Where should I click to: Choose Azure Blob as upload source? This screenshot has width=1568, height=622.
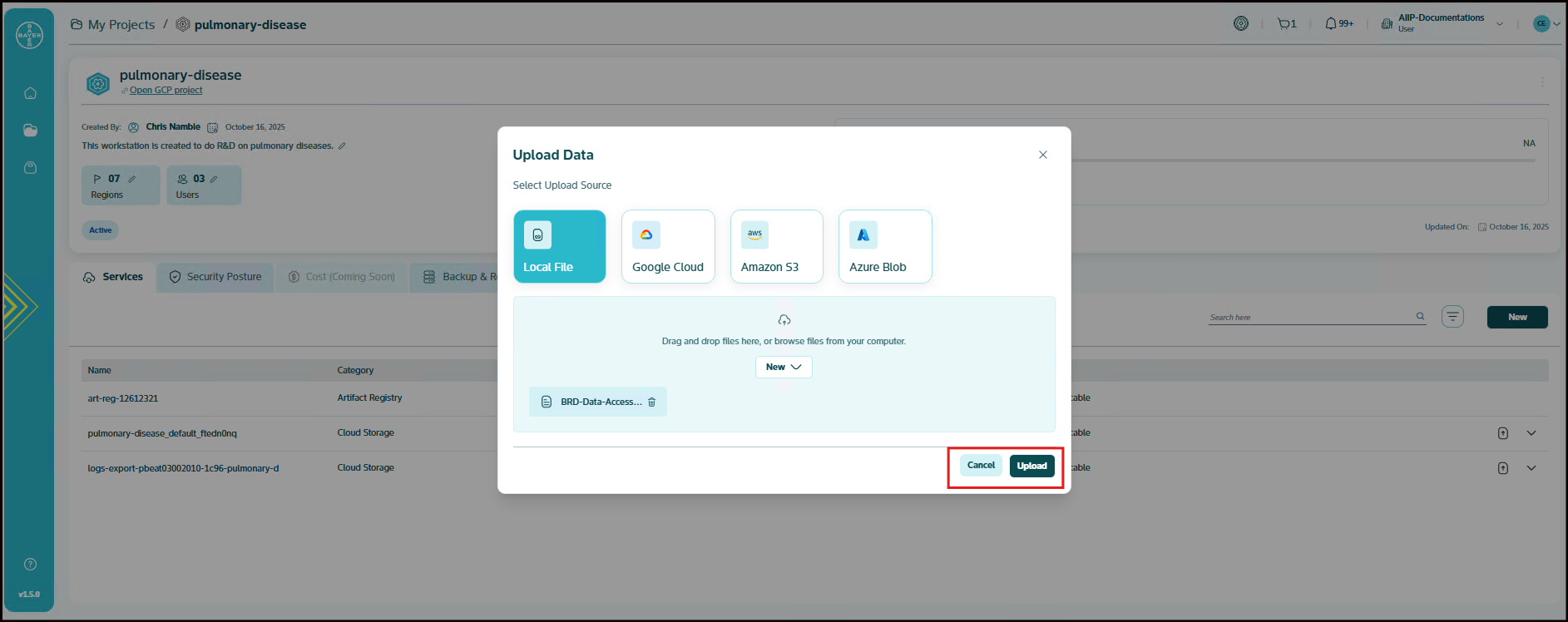click(x=885, y=246)
